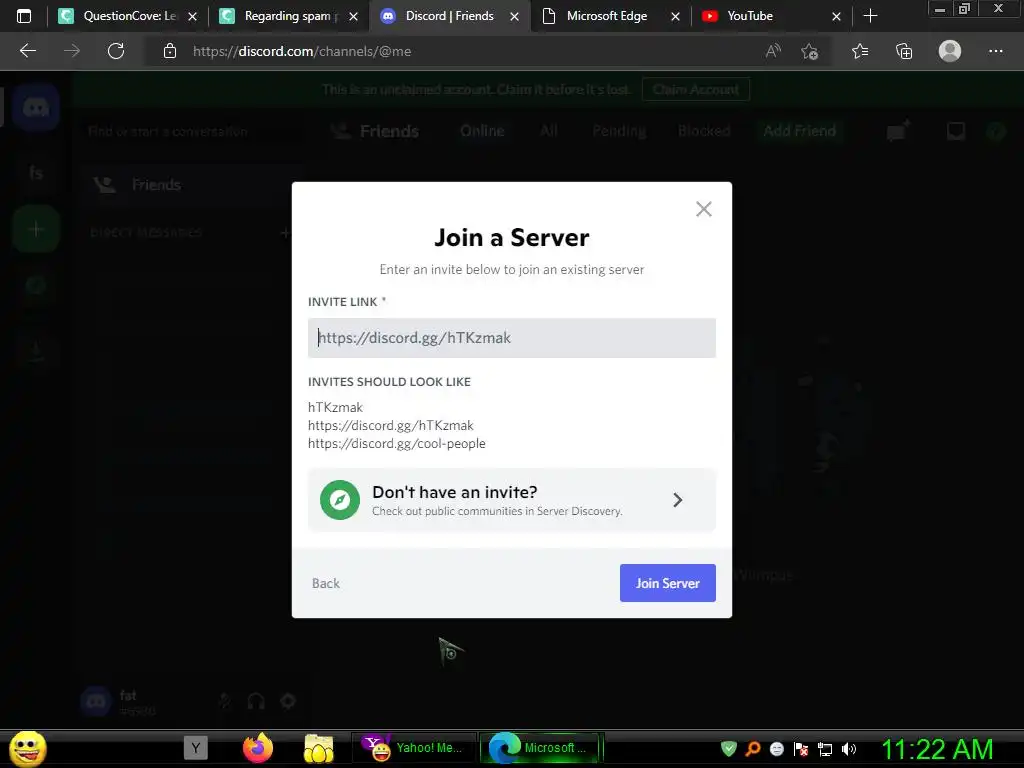This screenshot has height=768, width=1024.
Task: Open Server Discovery from Don't have an invite
Action: coord(511,500)
